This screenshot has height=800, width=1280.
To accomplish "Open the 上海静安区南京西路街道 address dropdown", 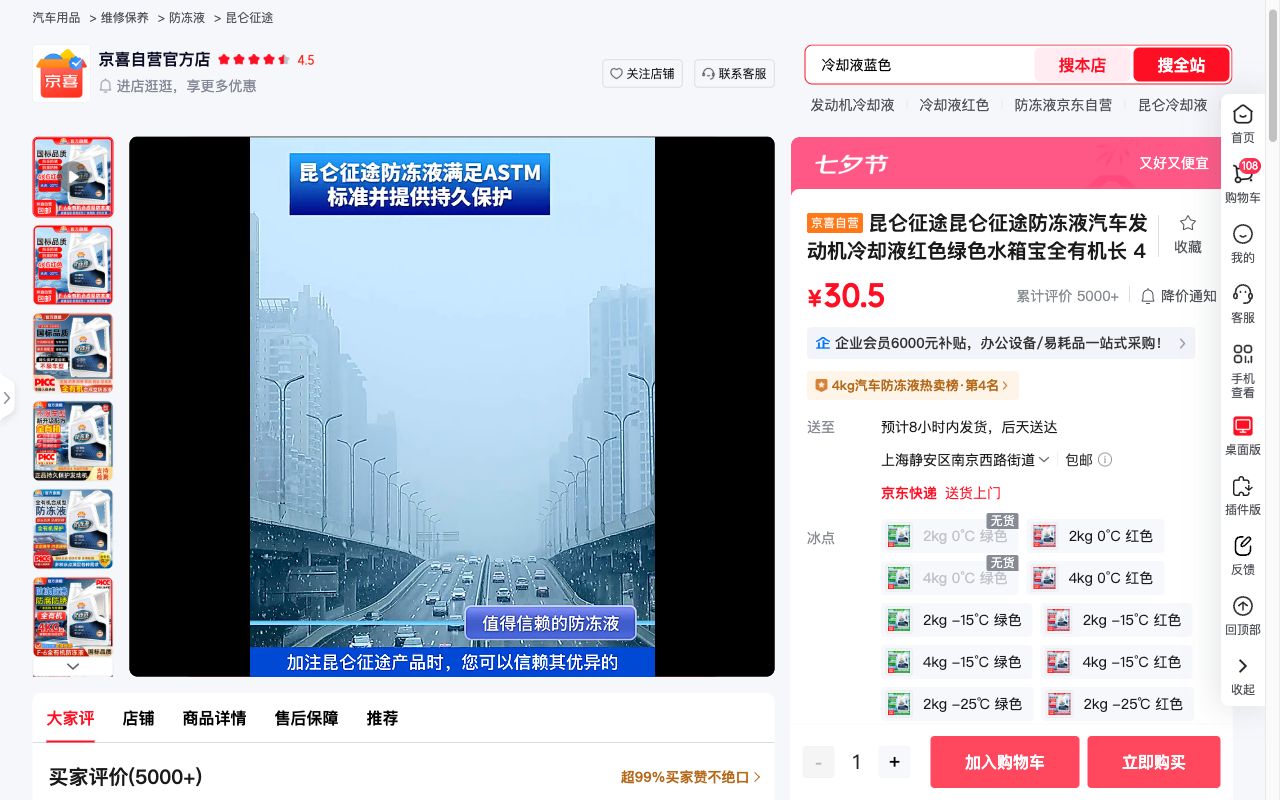I will 965,460.
